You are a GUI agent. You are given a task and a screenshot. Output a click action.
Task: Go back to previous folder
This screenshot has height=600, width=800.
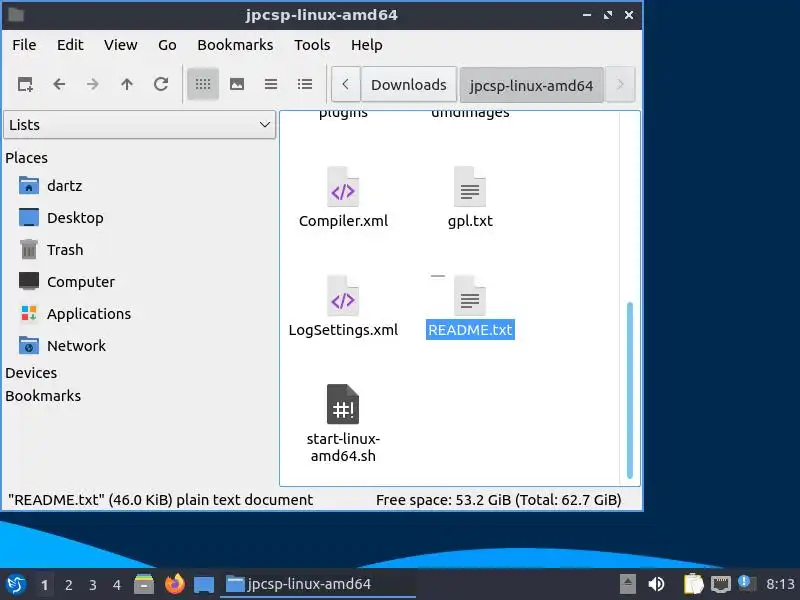59,84
